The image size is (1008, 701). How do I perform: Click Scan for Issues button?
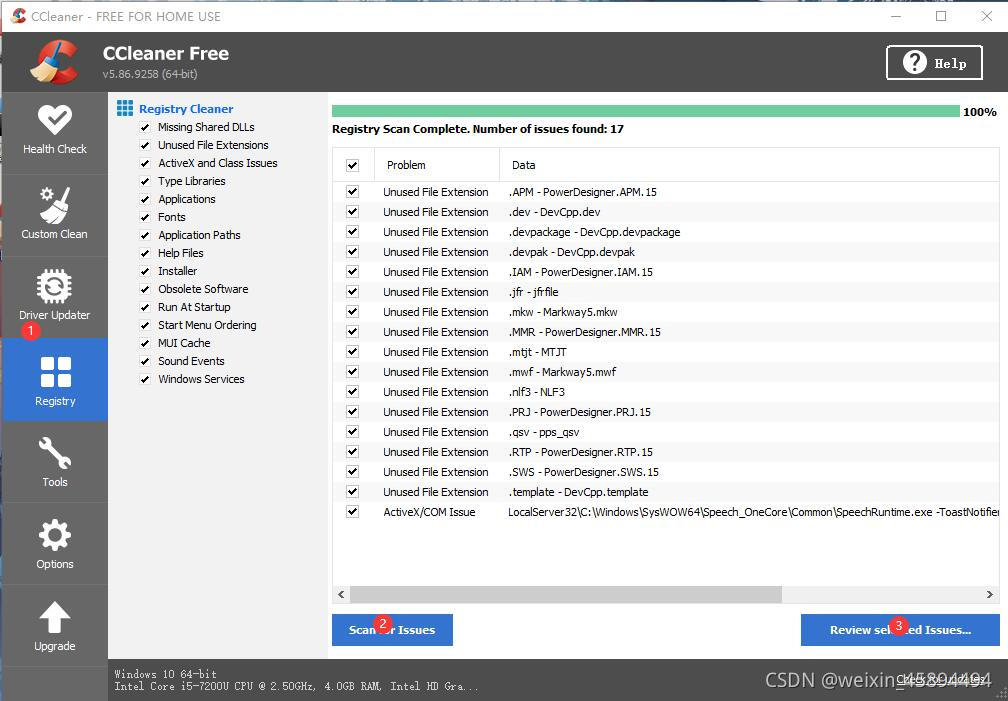click(x=392, y=630)
